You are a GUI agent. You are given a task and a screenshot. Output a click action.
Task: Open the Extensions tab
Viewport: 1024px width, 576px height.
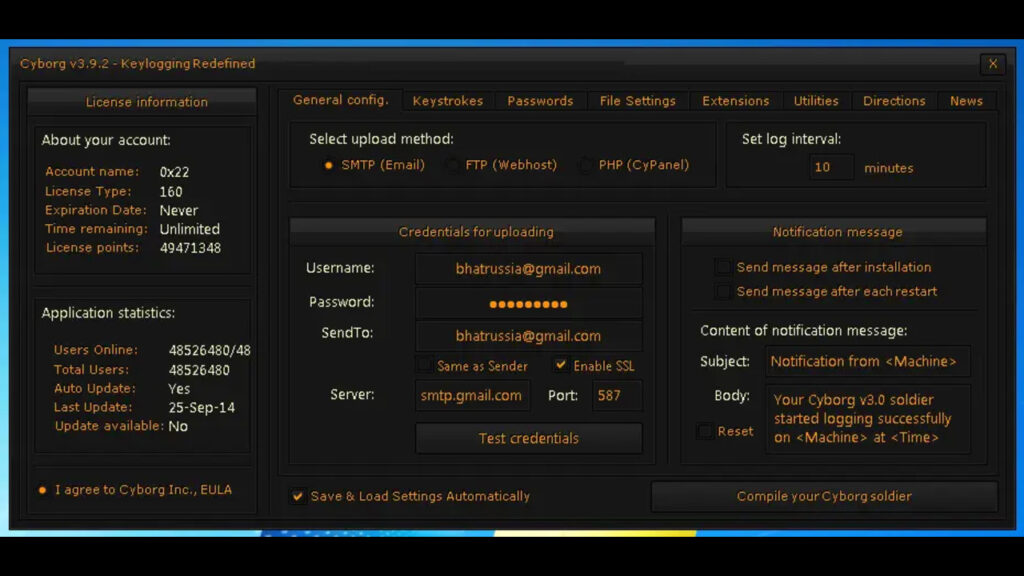pos(735,101)
